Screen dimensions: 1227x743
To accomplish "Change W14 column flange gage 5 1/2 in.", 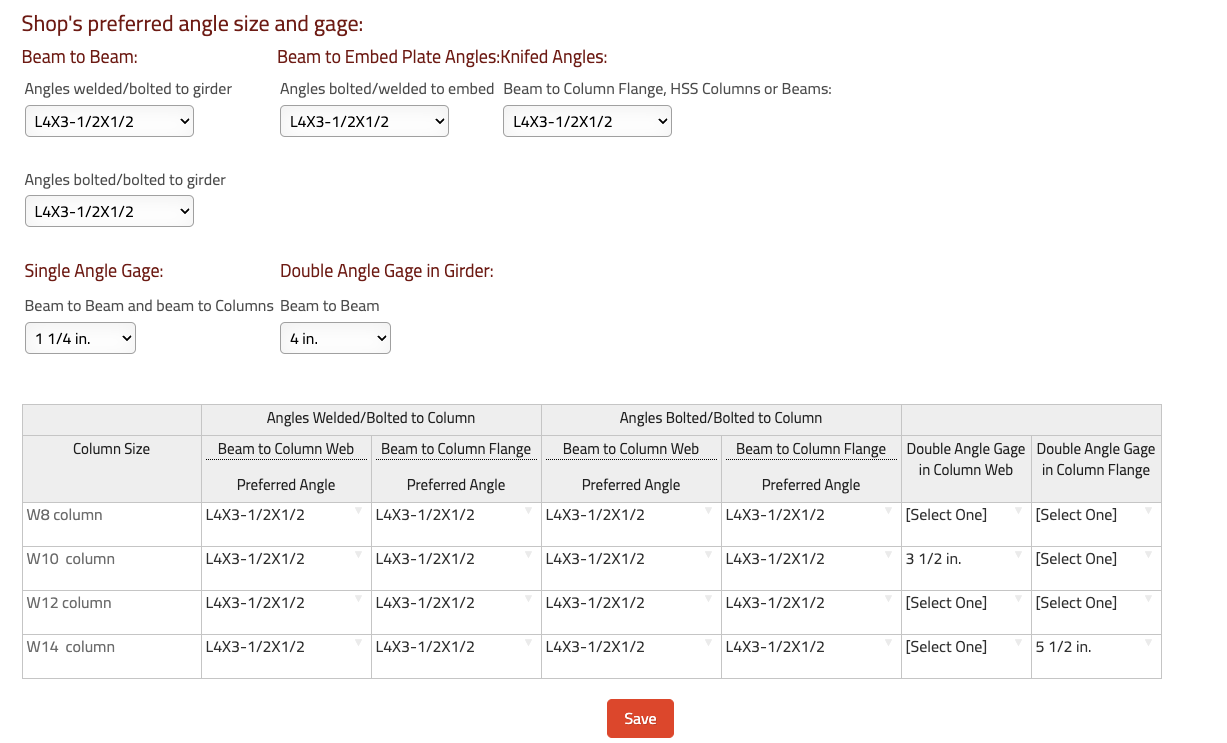I will (x=1095, y=647).
